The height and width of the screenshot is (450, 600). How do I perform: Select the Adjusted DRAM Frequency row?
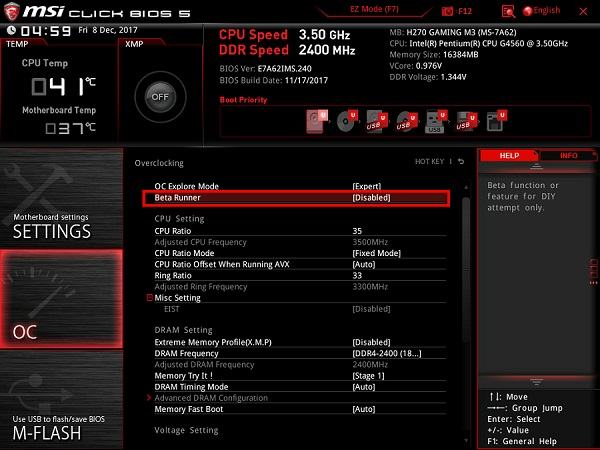tap(300, 365)
